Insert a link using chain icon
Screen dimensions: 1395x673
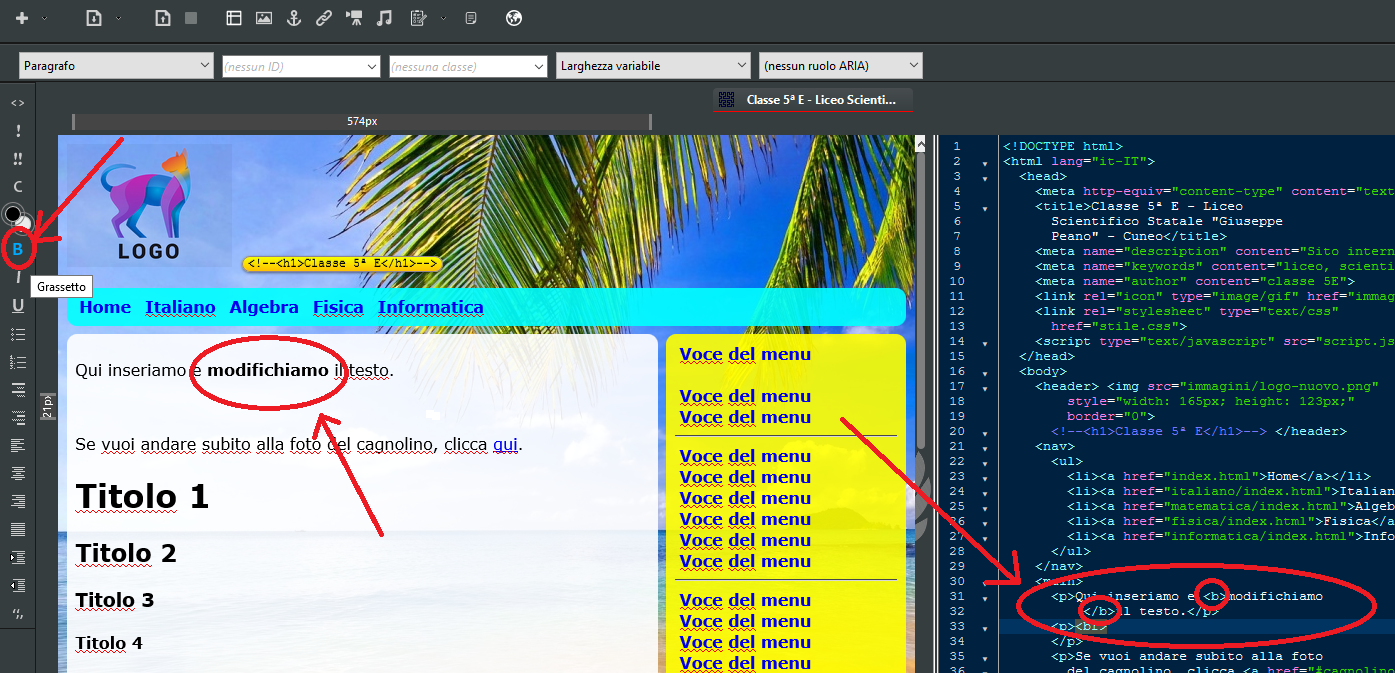click(323, 18)
